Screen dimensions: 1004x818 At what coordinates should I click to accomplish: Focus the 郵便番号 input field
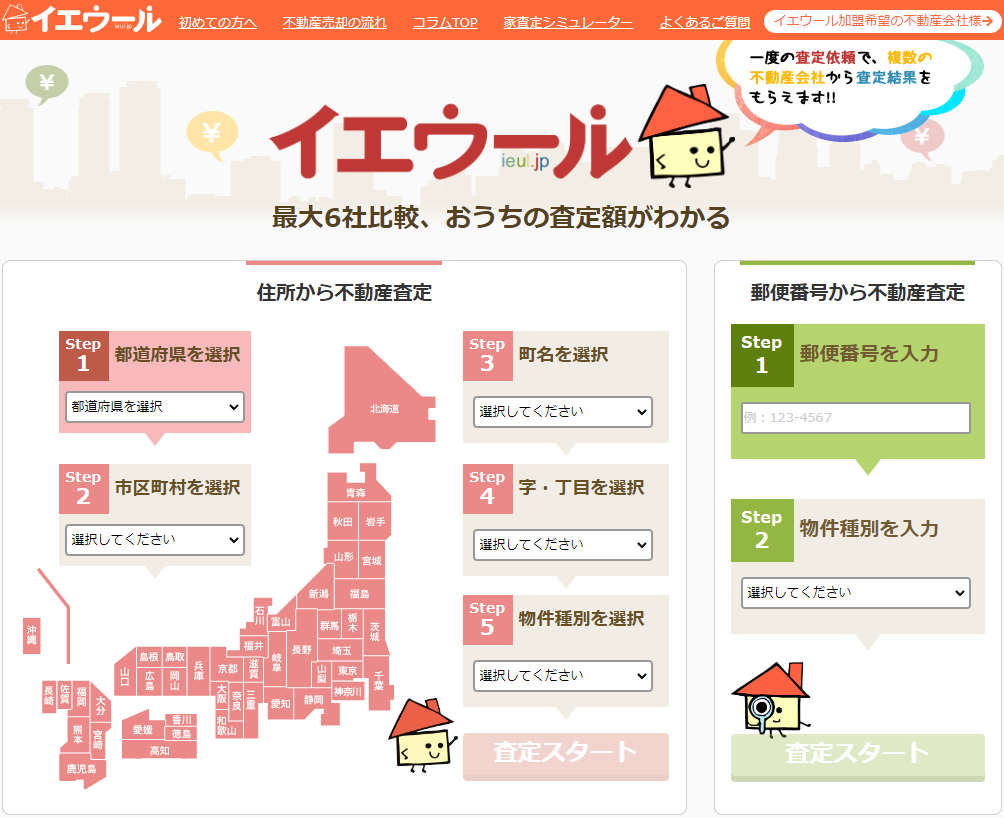pos(855,418)
